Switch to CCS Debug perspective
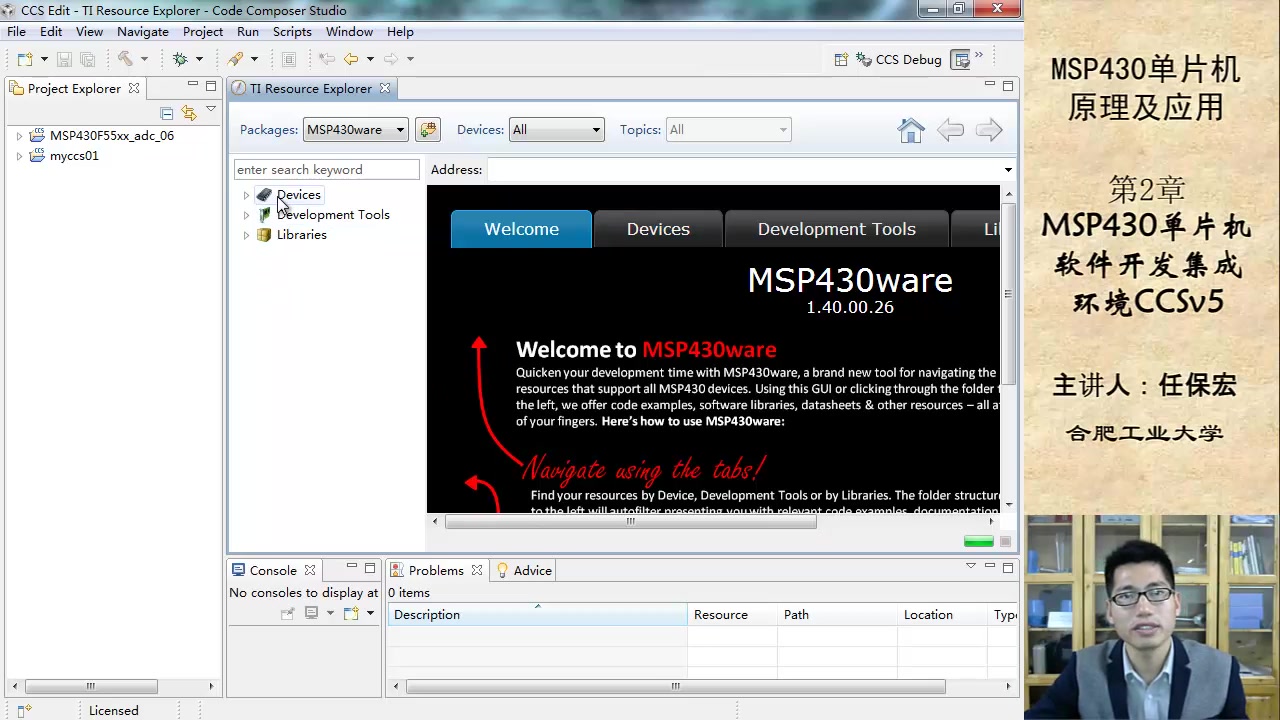 coord(899,59)
